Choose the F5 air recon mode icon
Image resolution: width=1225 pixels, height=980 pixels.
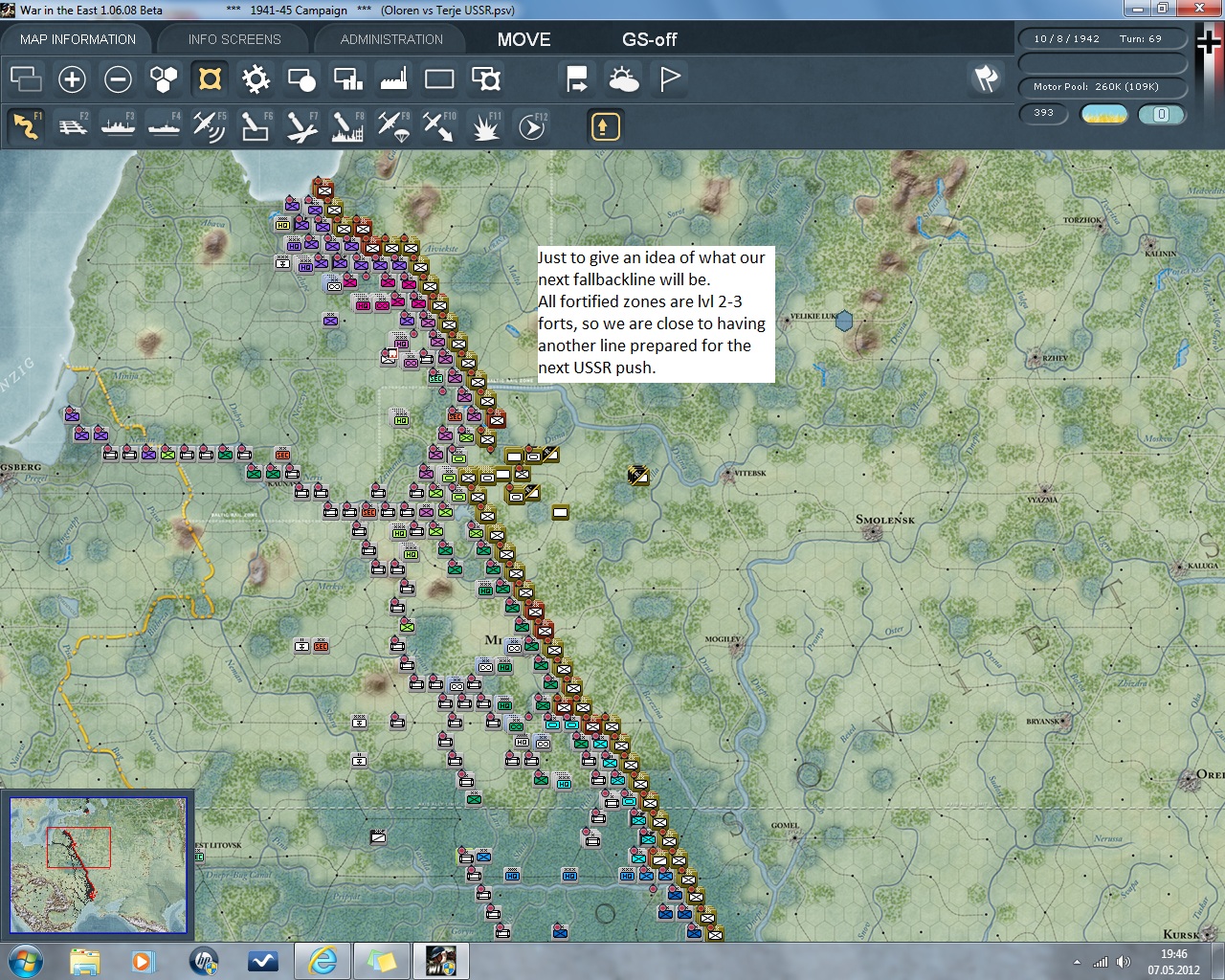209,126
